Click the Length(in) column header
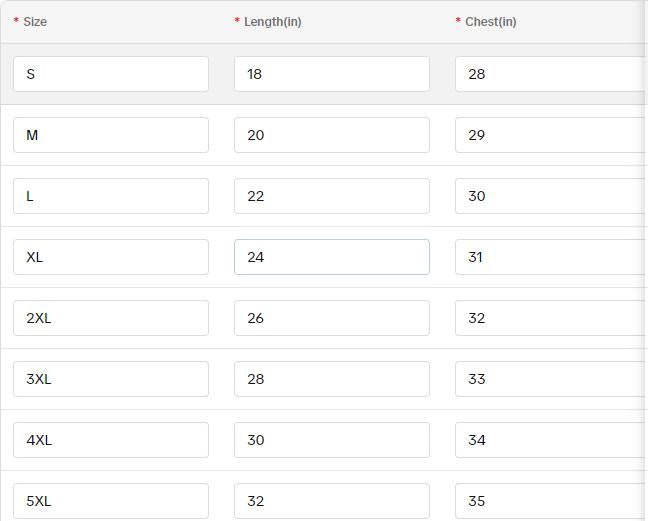Screen dimensions: 648x521 [x=272, y=22]
